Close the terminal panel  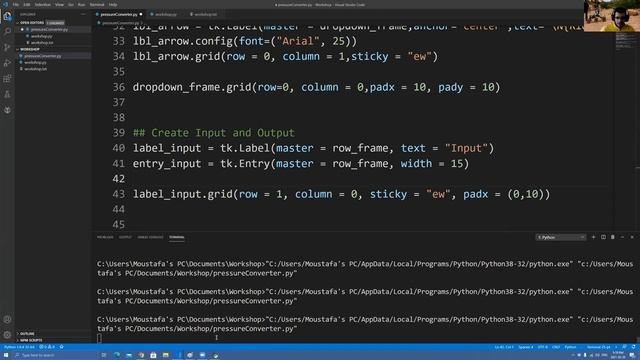[x=632, y=237]
